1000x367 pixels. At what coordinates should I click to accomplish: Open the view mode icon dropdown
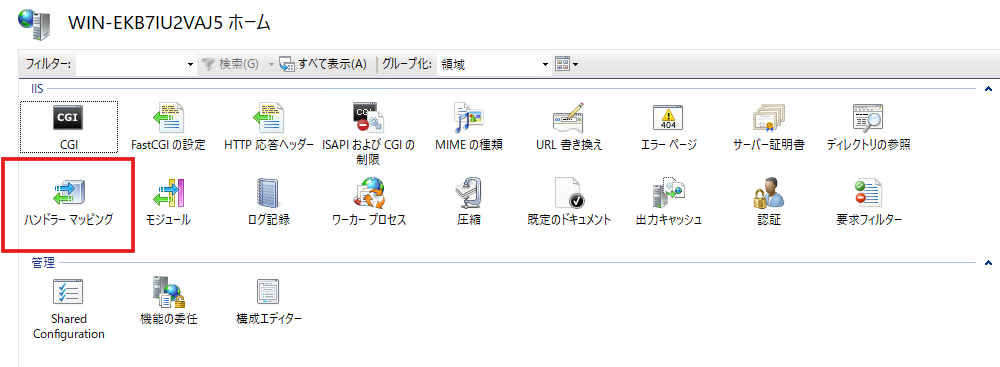[x=566, y=64]
